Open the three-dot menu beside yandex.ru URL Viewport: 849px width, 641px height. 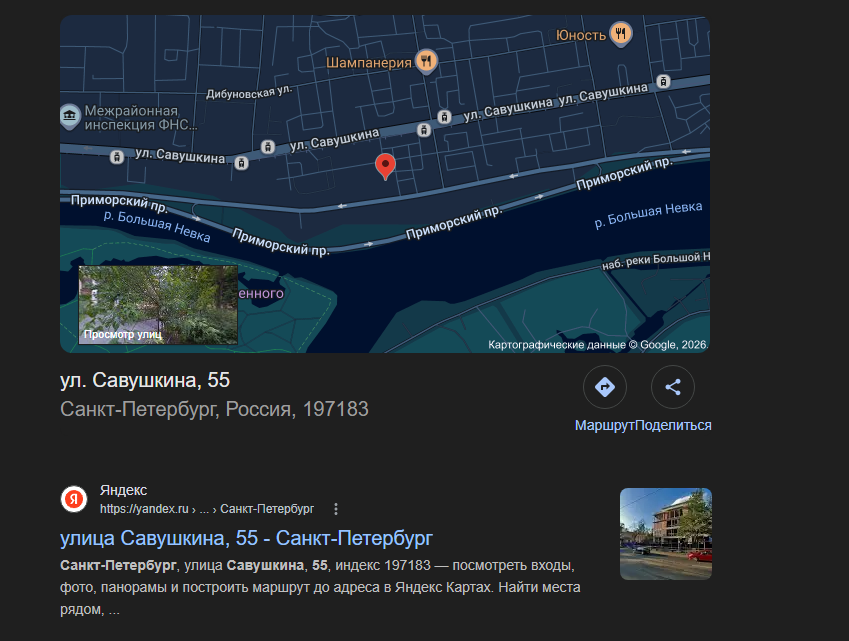tap(336, 508)
